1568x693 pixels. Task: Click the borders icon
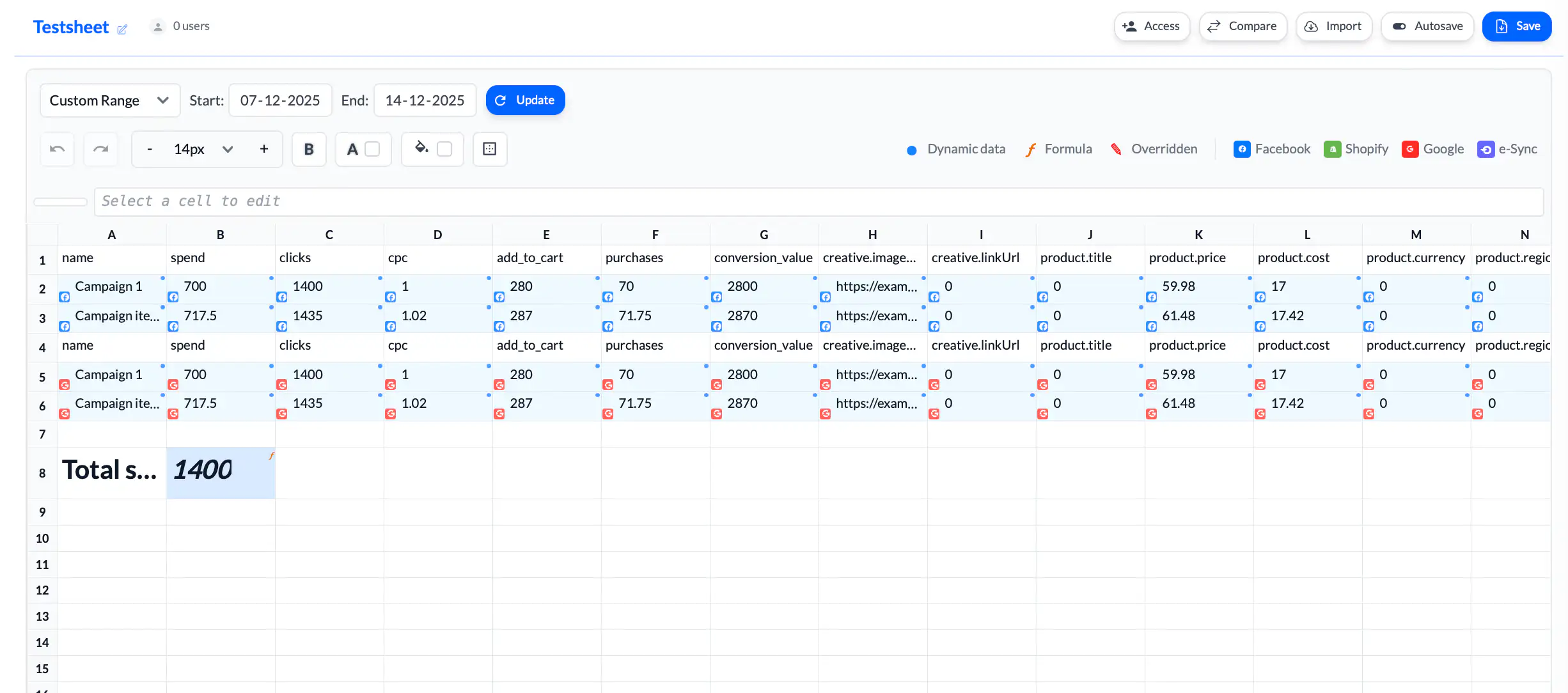[490, 149]
